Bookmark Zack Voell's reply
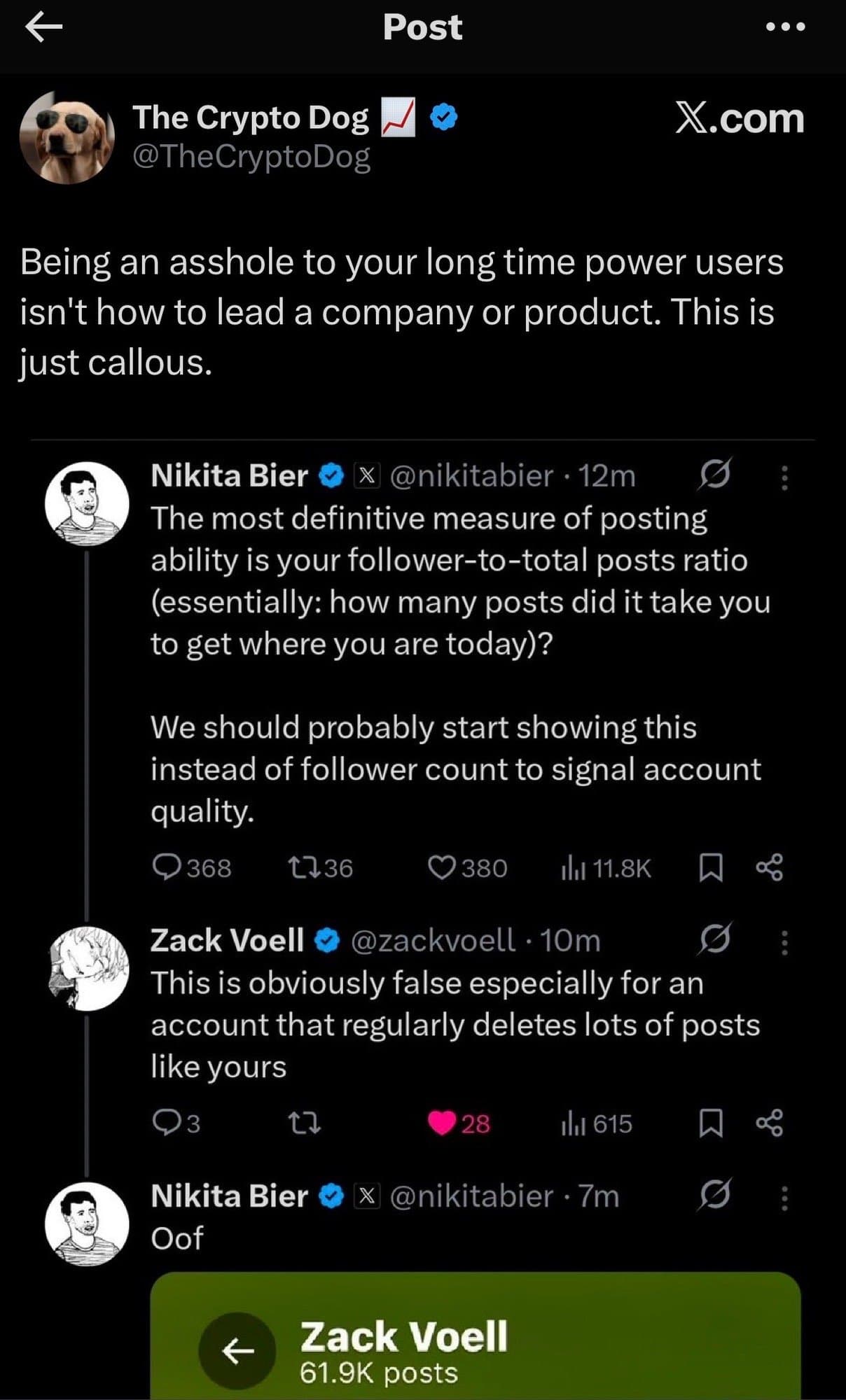846x1400 pixels. tap(713, 1123)
